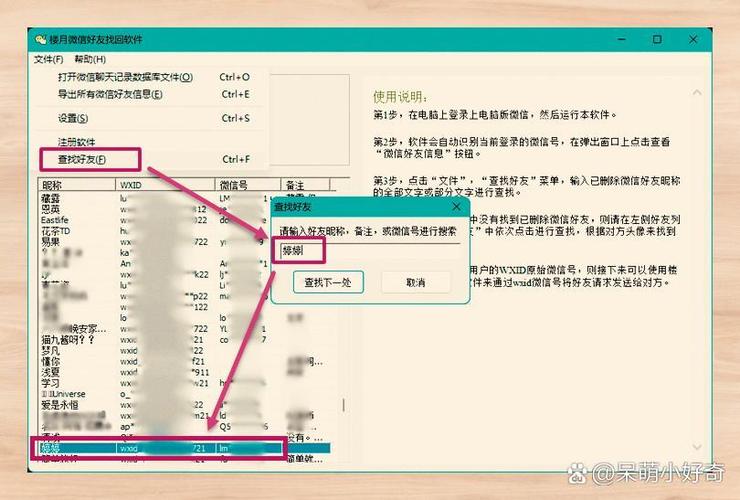
Task: Click 查找好友(F) menu entry
Action: (153, 160)
